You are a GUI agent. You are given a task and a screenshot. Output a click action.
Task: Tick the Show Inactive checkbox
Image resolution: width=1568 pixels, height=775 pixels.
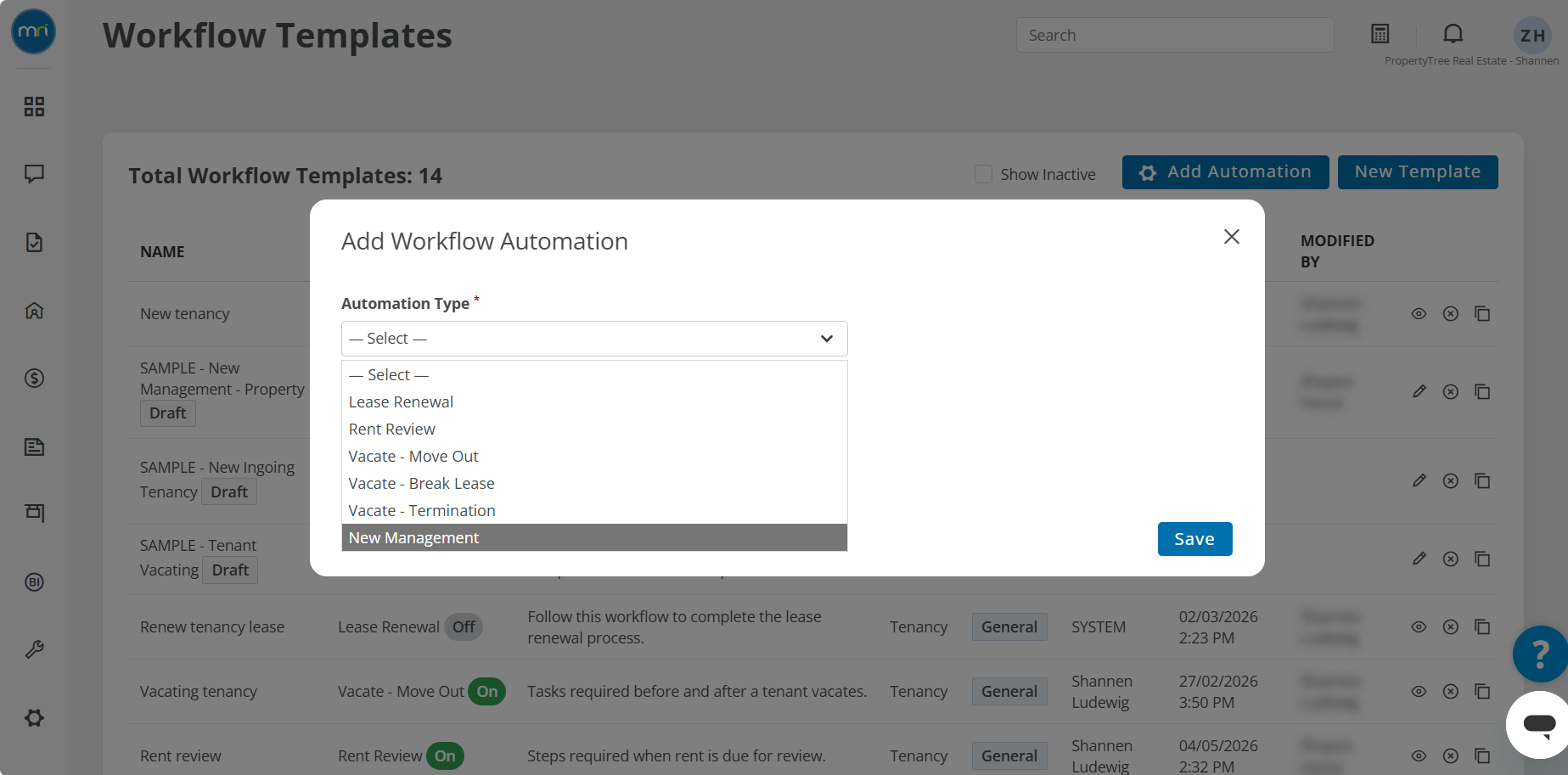click(983, 174)
